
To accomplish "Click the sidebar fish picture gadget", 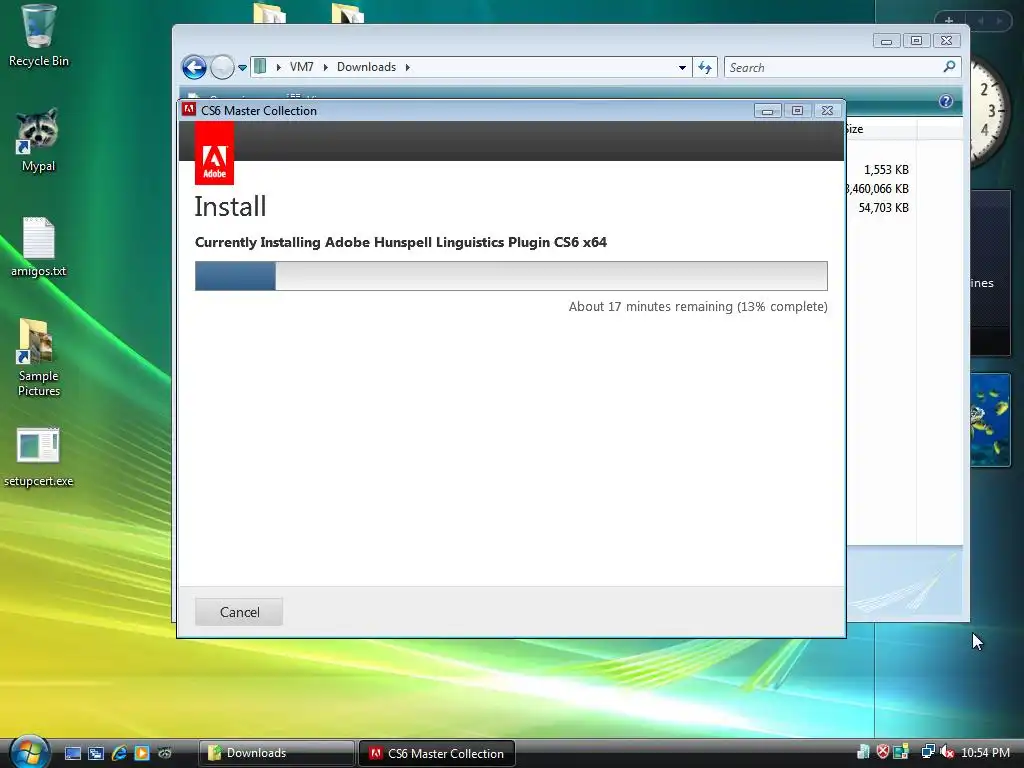I will point(991,420).
